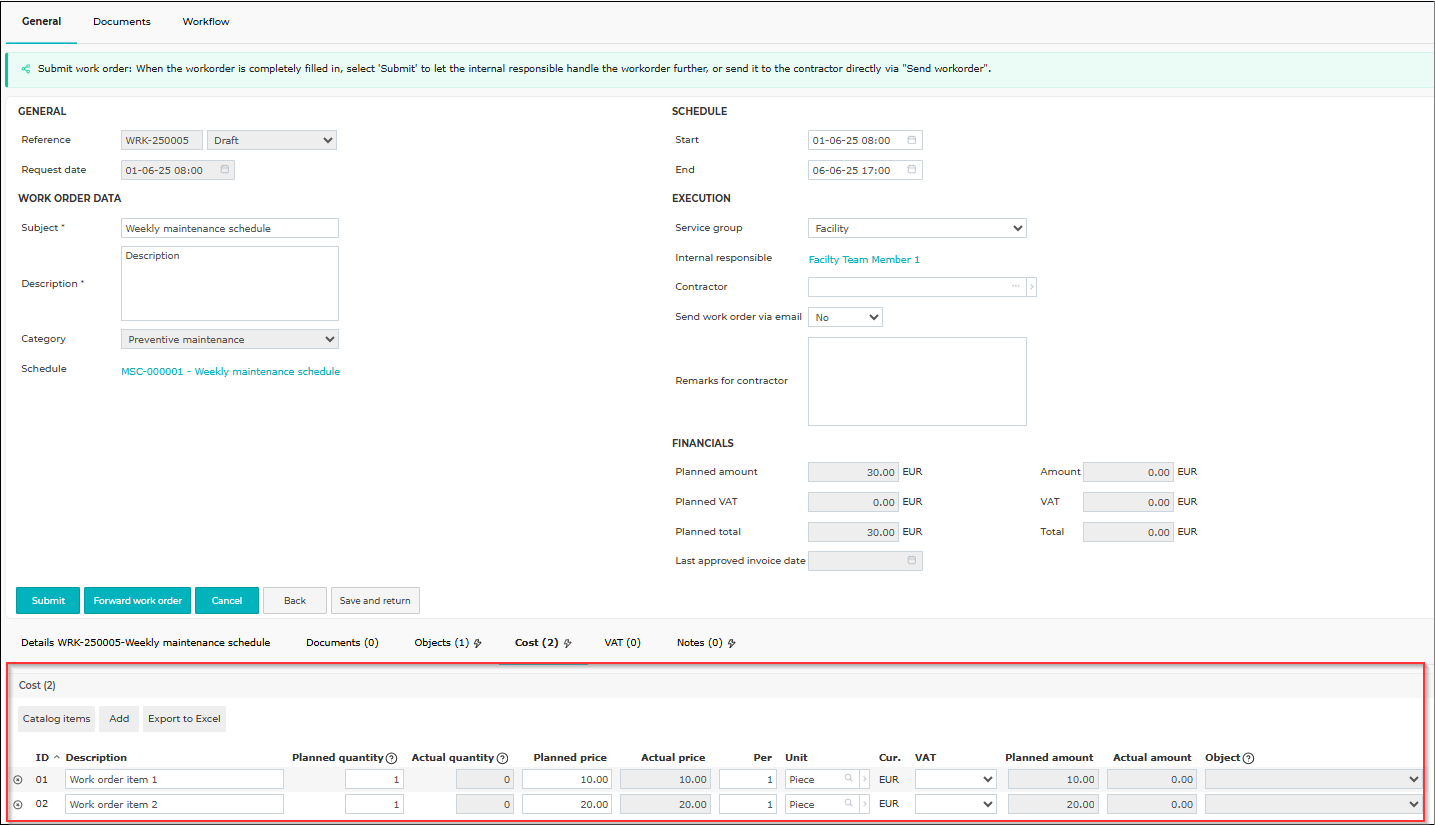
Task: Click the Contractor field arrow button
Action: click(x=1031, y=287)
